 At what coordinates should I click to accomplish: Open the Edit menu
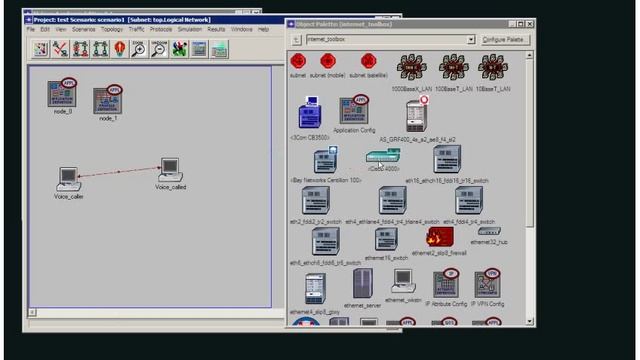point(45,29)
